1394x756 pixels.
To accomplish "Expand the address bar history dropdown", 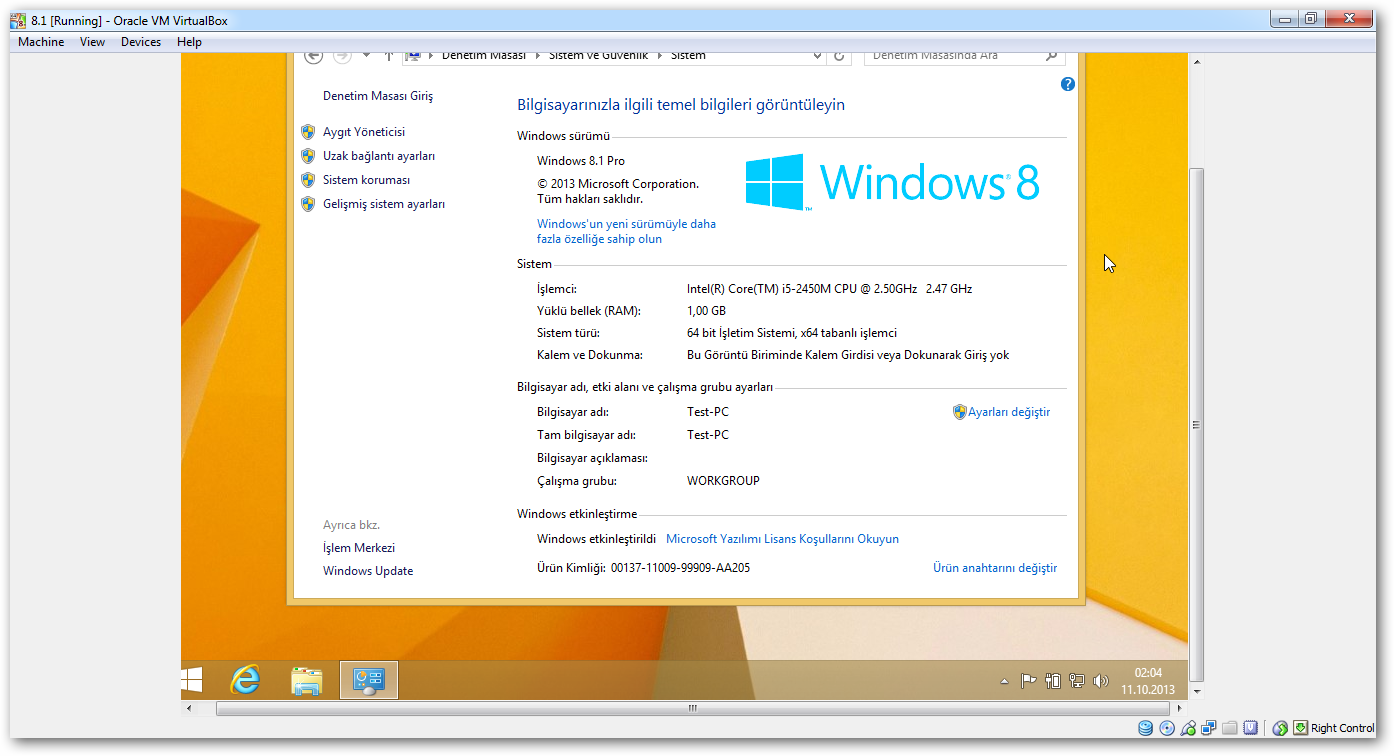I will click(817, 56).
